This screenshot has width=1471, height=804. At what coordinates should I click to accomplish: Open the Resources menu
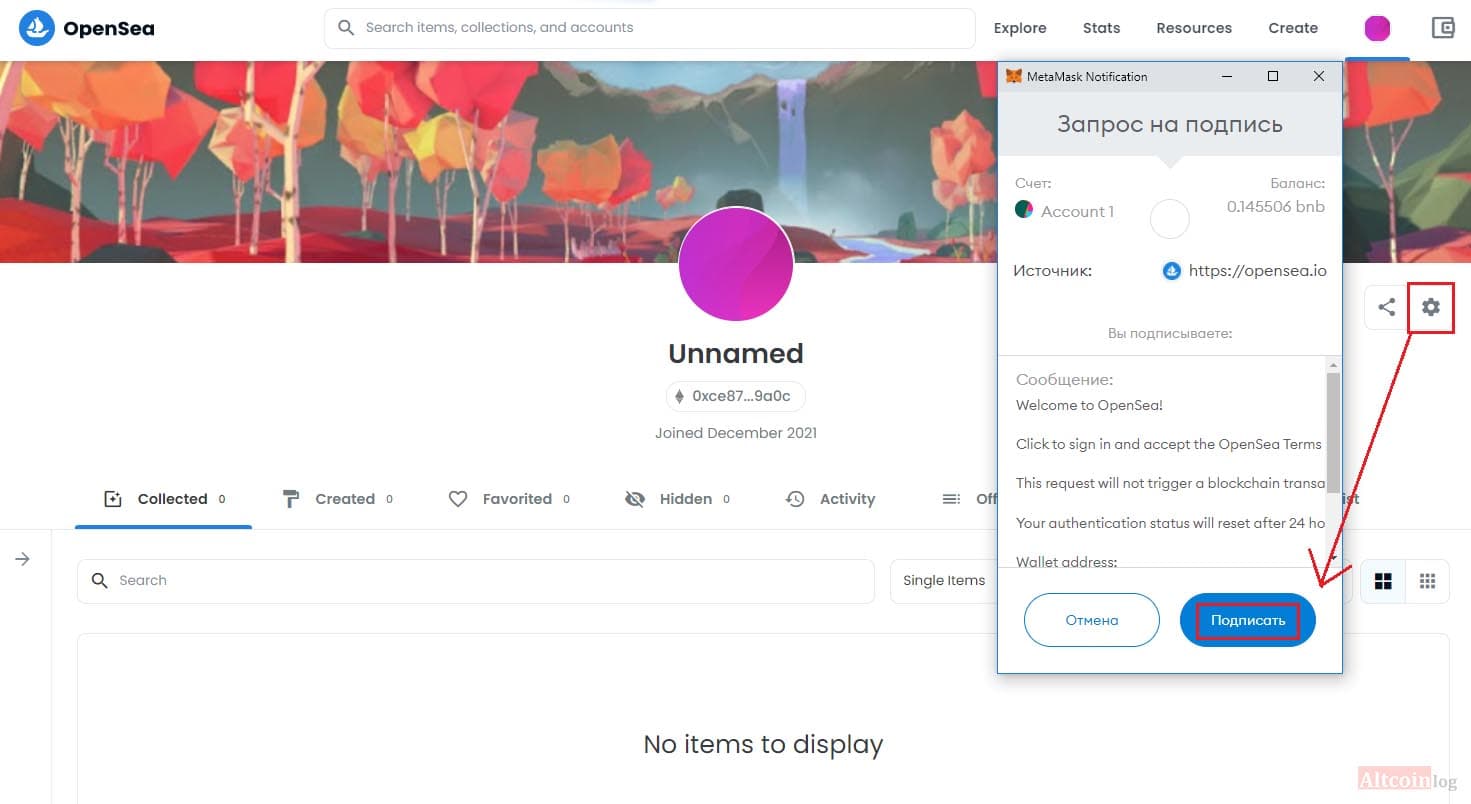click(1194, 28)
